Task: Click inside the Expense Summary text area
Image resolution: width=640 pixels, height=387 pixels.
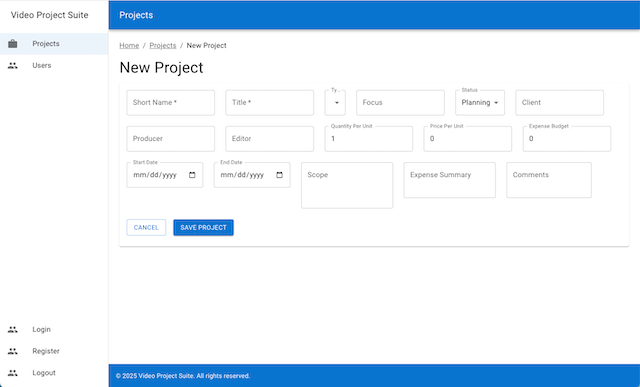Action: [x=450, y=180]
